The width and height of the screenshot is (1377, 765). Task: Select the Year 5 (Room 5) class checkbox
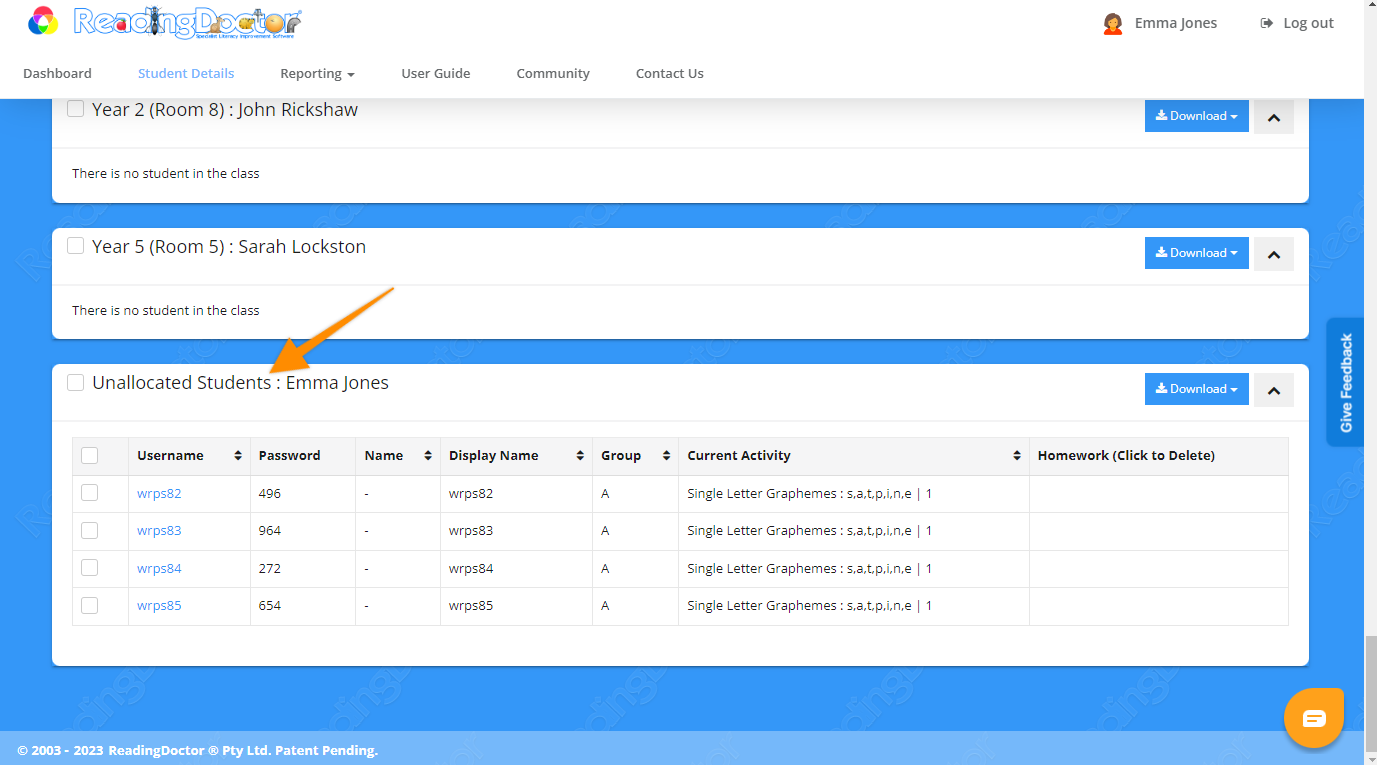tap(75, 246)
